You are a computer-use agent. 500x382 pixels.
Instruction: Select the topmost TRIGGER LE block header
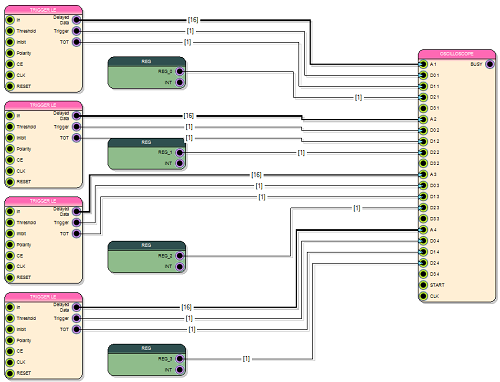[43, 10]
